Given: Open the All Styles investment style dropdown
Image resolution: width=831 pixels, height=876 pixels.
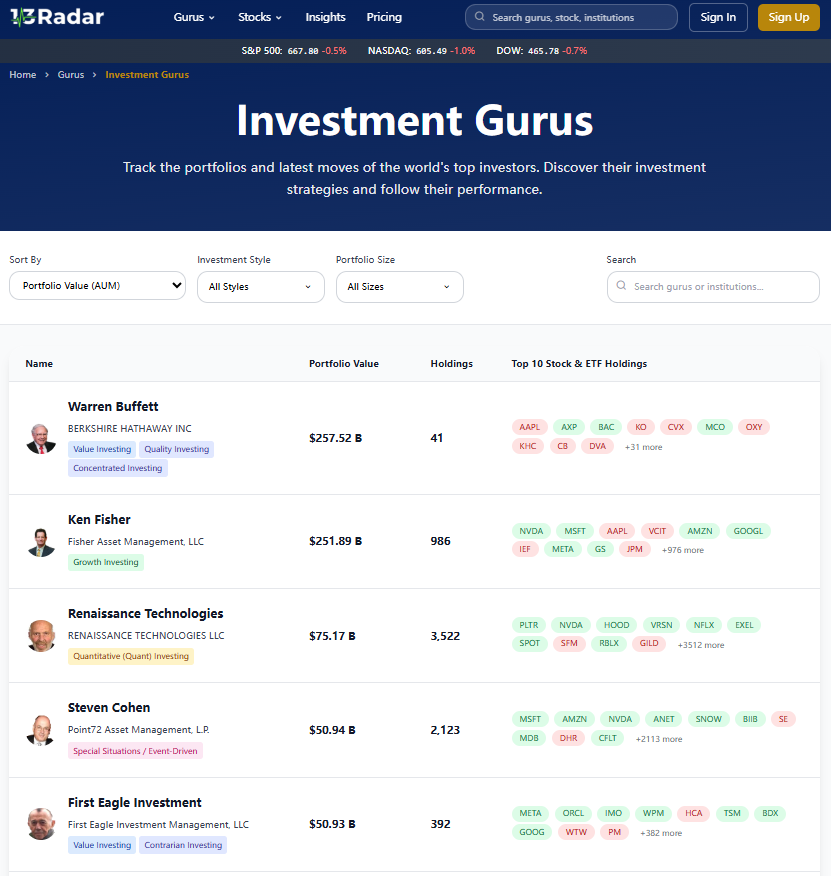Looking at the screenshot, I should [x=261, y=287].
